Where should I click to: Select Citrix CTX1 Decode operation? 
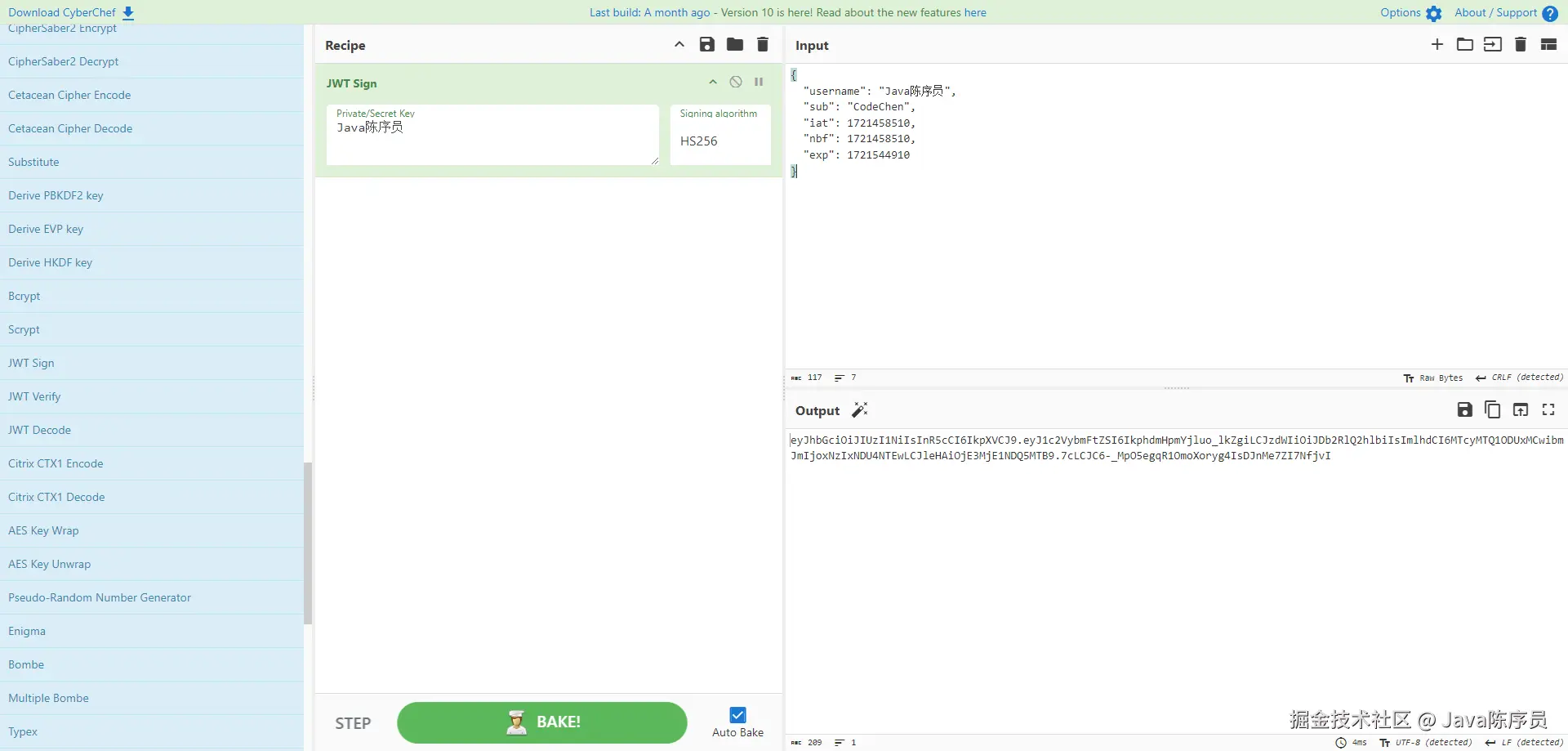[151, 497]
